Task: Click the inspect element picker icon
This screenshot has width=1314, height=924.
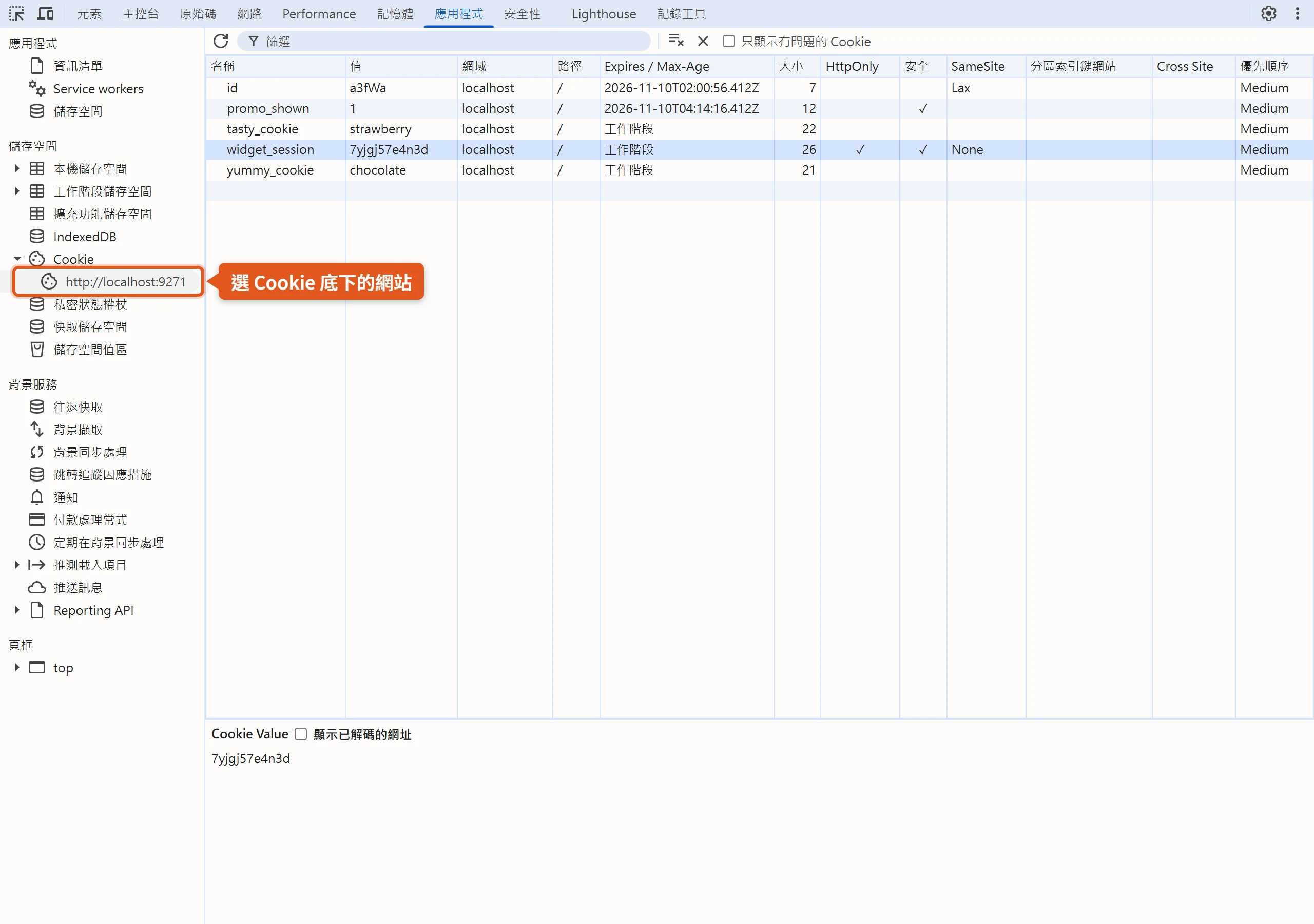Action: (x=16, y=13)
